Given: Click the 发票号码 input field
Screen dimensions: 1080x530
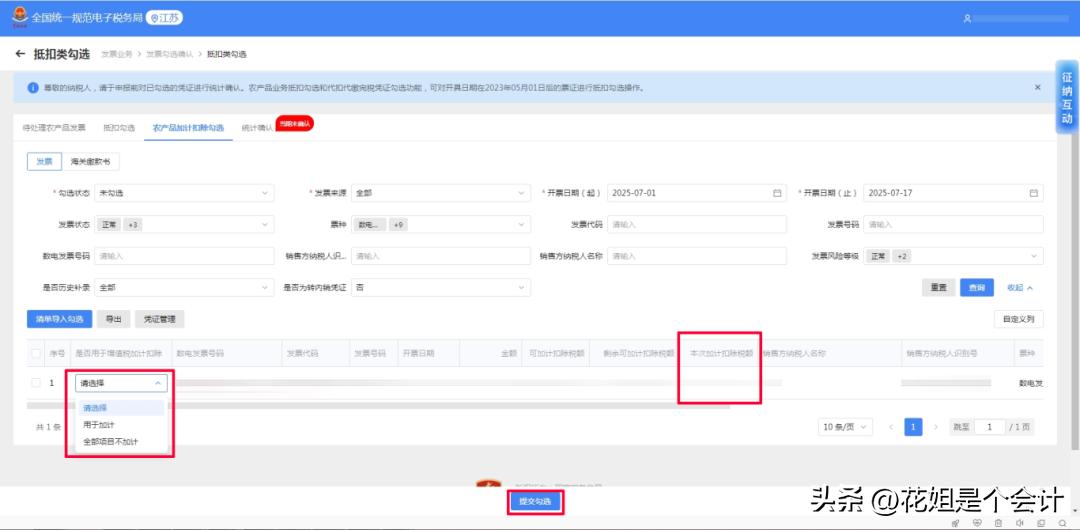Looking at the screenshot, I should 953,225.
